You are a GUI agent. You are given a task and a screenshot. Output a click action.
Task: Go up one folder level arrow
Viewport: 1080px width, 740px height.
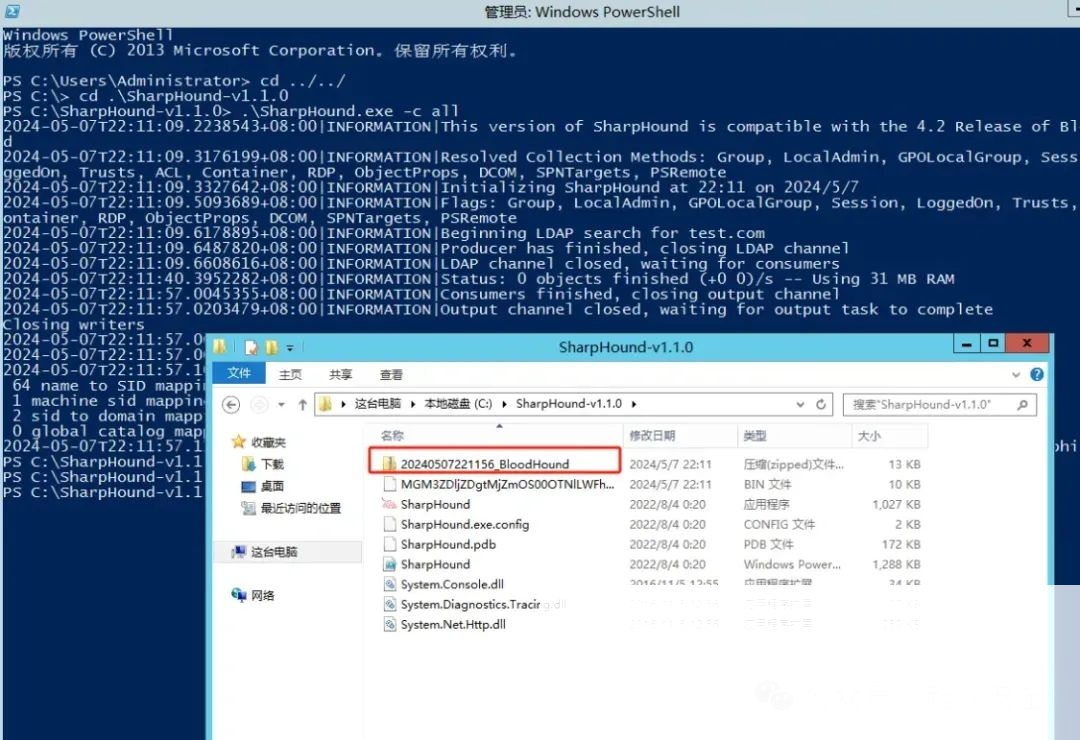tap(302, 404)
